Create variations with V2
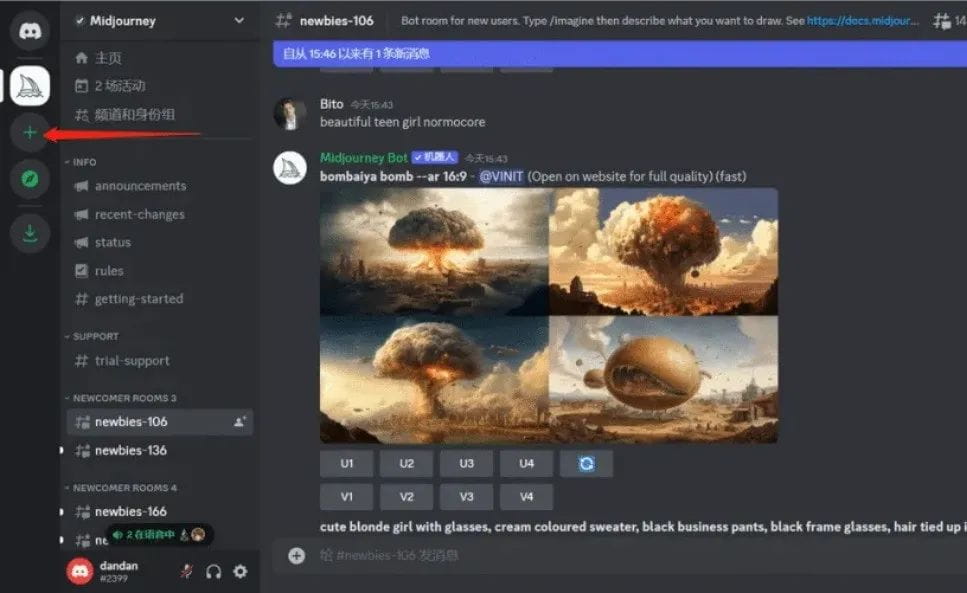The height and width of the screenshot is (593, 967). coord(406,497)
